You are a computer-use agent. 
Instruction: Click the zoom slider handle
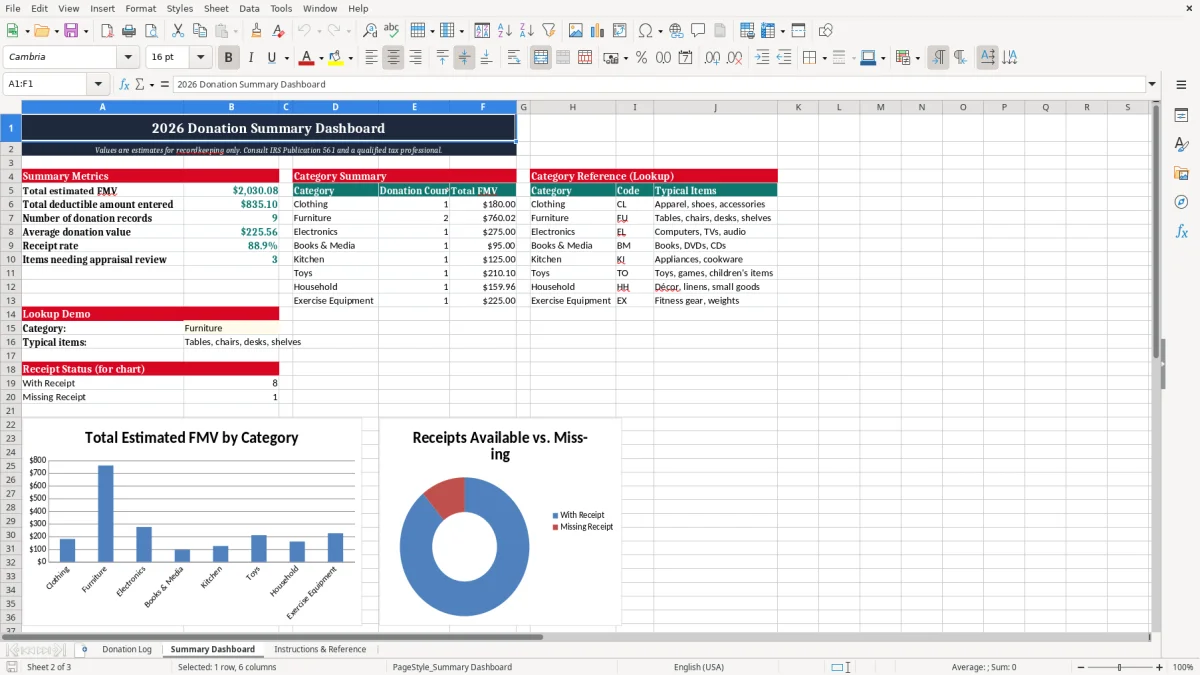[1120, 667]
